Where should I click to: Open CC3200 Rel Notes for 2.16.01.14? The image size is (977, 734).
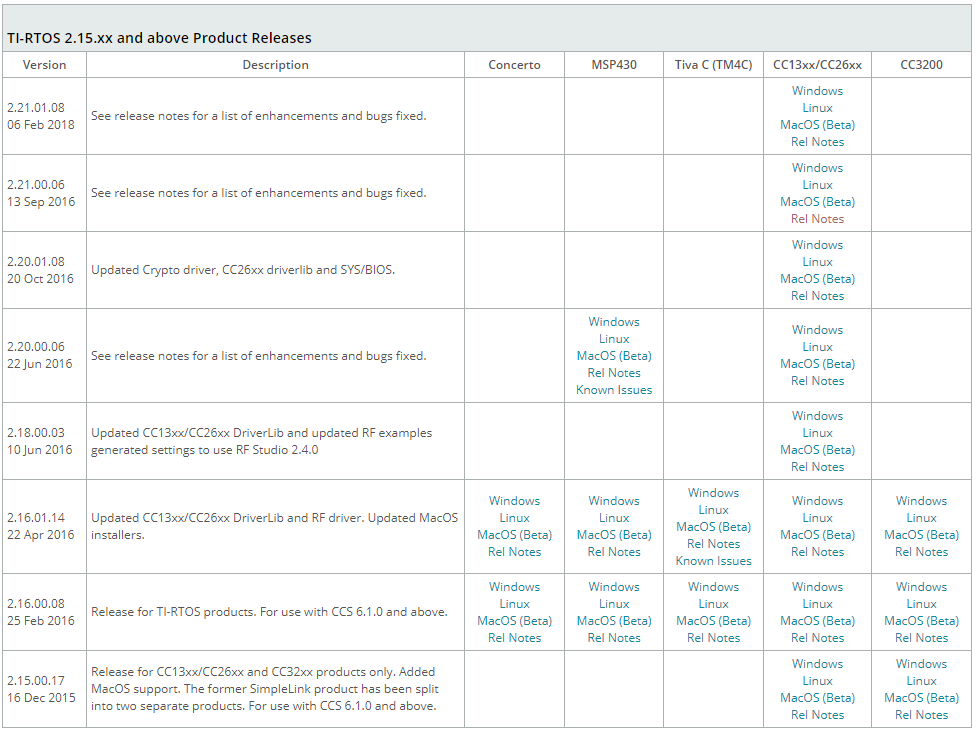pos(921,552)
